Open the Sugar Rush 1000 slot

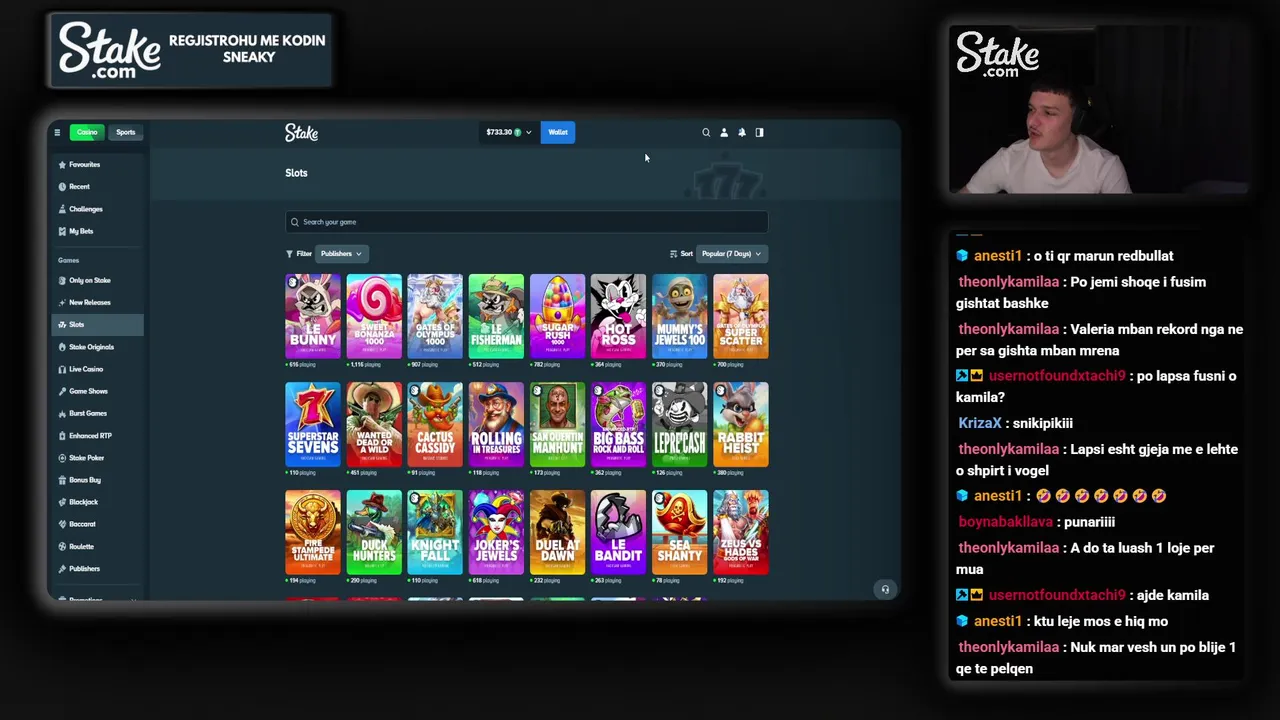(x=557, y=316)
